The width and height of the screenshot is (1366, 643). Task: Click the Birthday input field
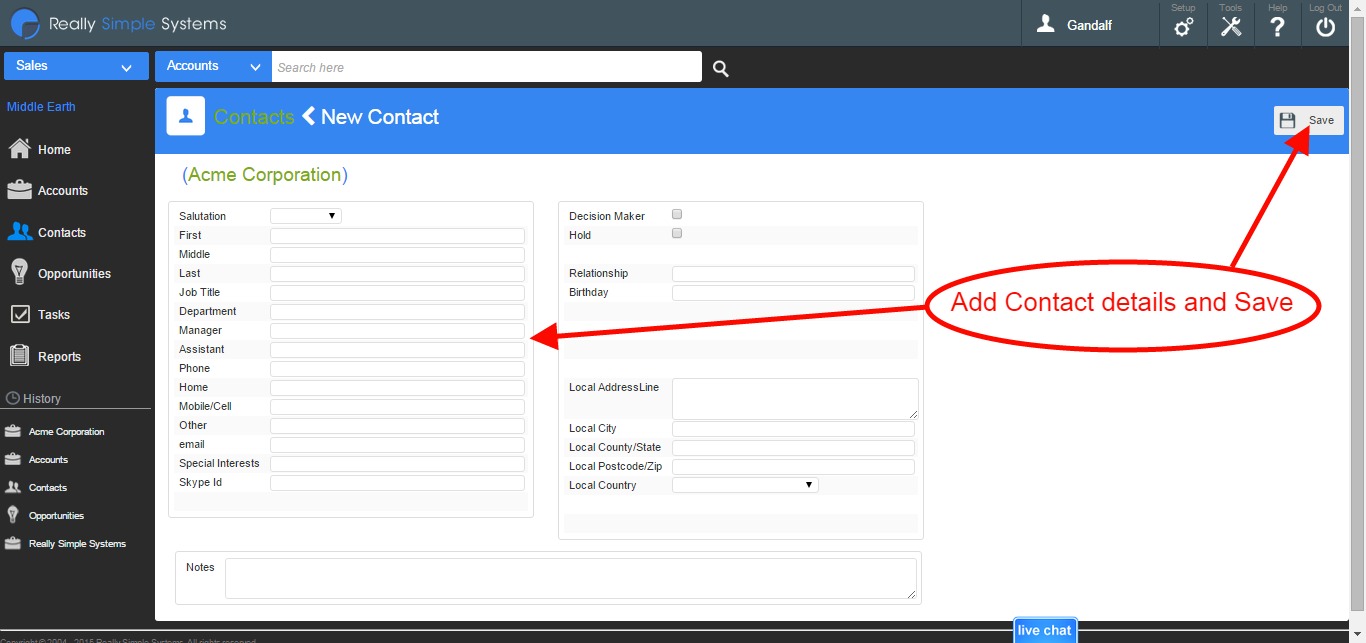pos(793,293)
